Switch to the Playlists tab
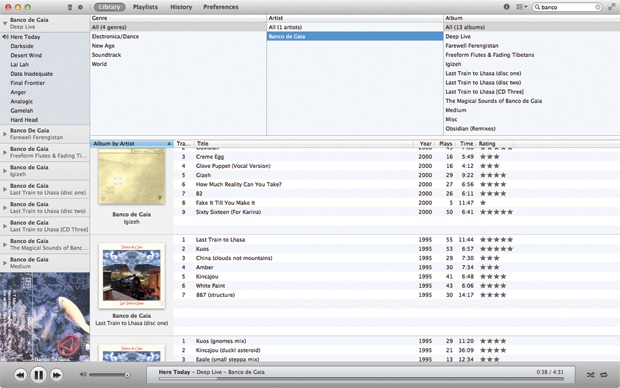Image resolution: width=620 pixels, height=388 pixels. click(145, 7)
